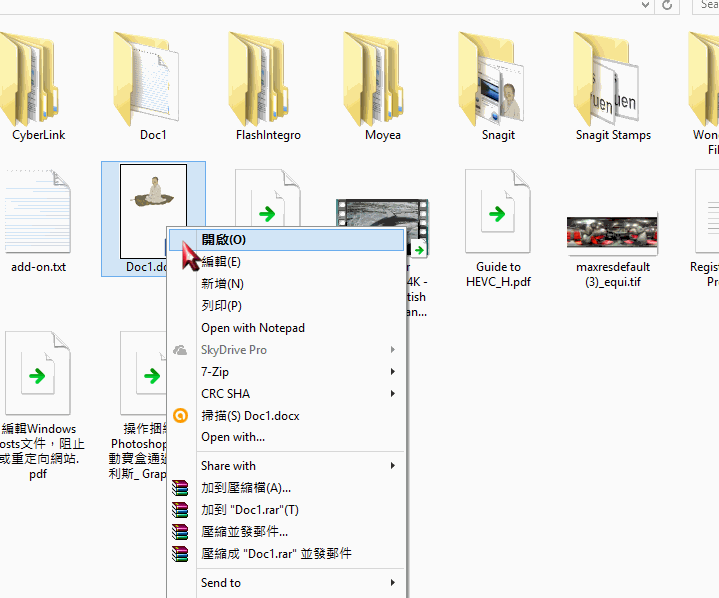Click the Share with menu label
This screenshot has height=598, width=719.
(x=228, y=466)
